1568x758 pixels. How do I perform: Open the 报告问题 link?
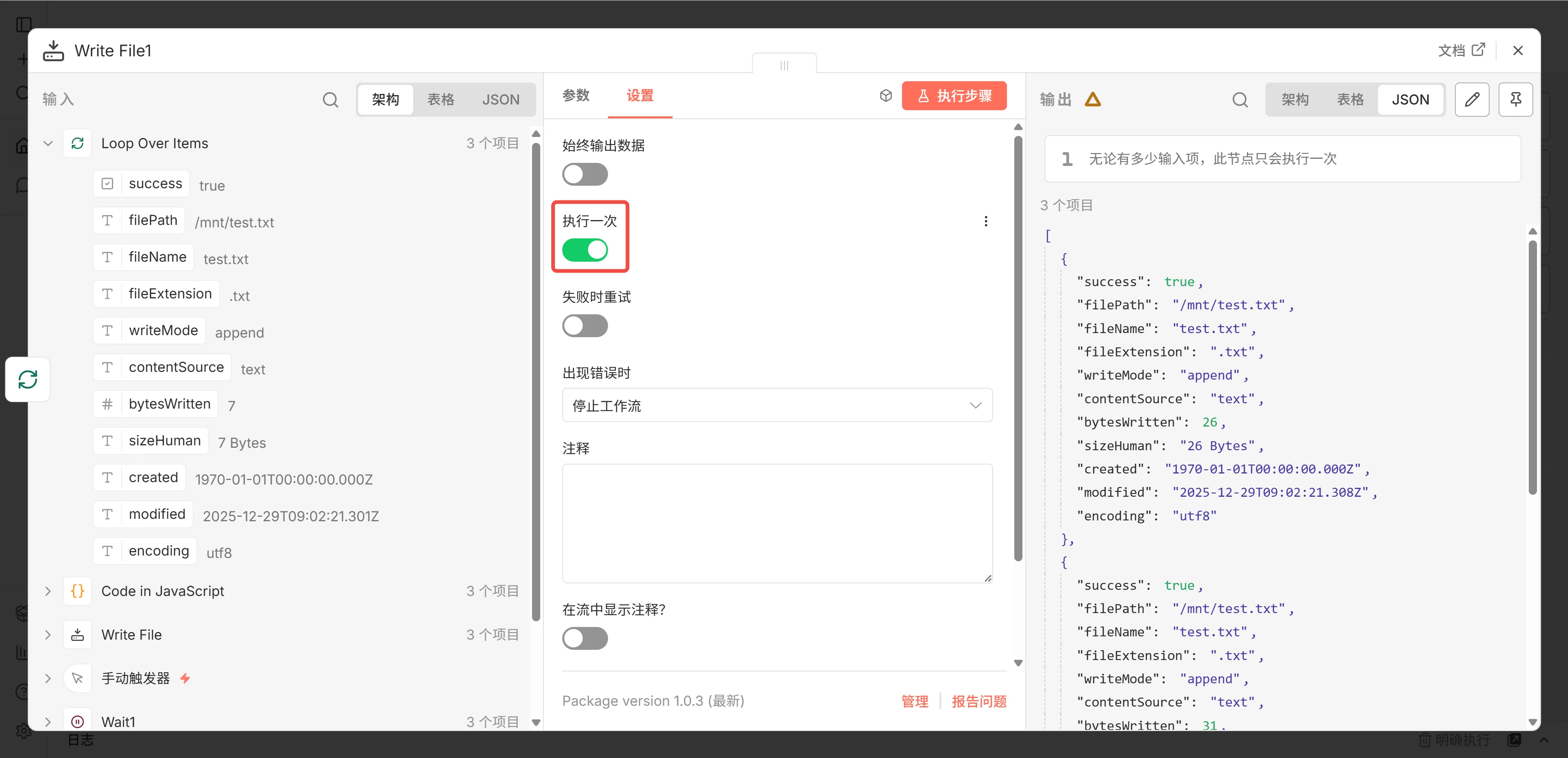click(x=978, y=701)
